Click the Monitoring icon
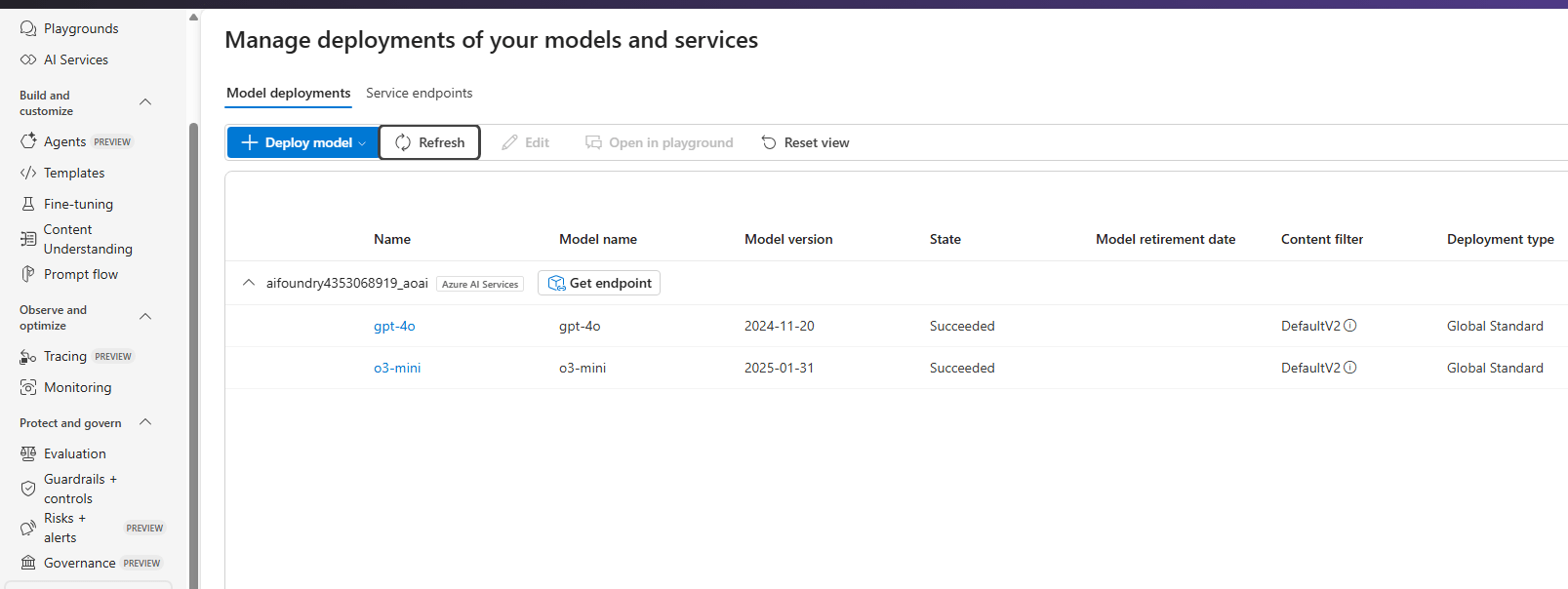This screenshot has height=589, width=1568. pos(28,387)
